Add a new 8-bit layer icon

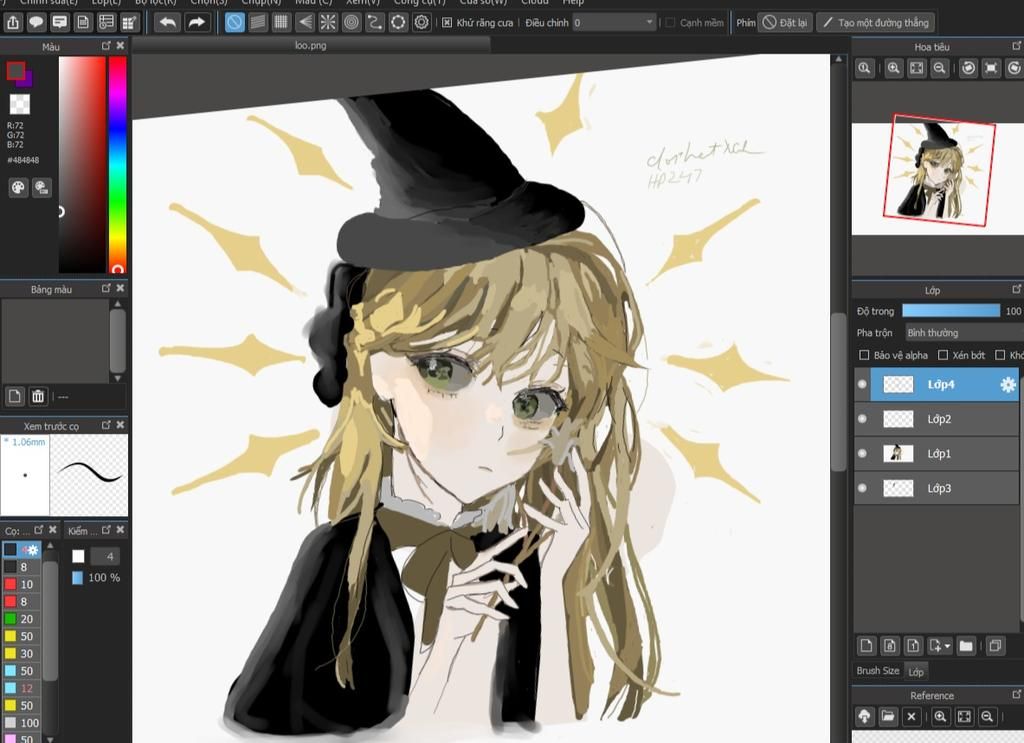[x=889, y=646]
